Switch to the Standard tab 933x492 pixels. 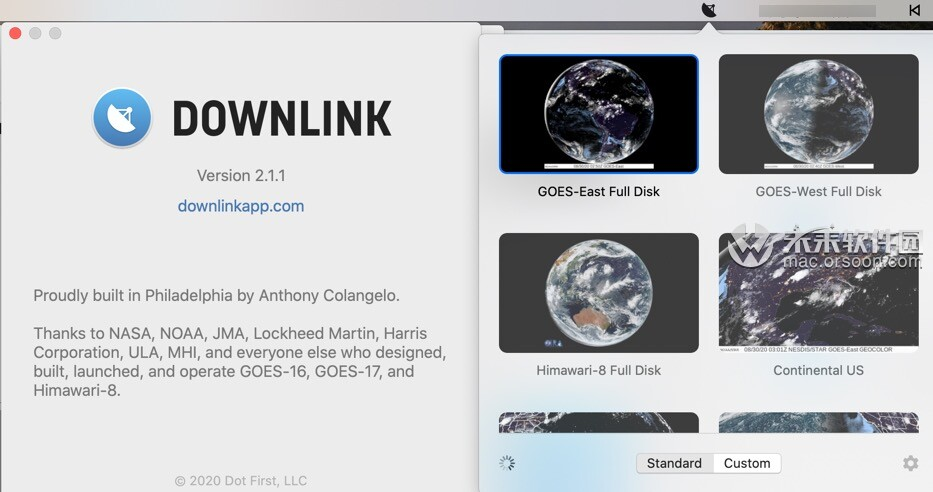674,463
